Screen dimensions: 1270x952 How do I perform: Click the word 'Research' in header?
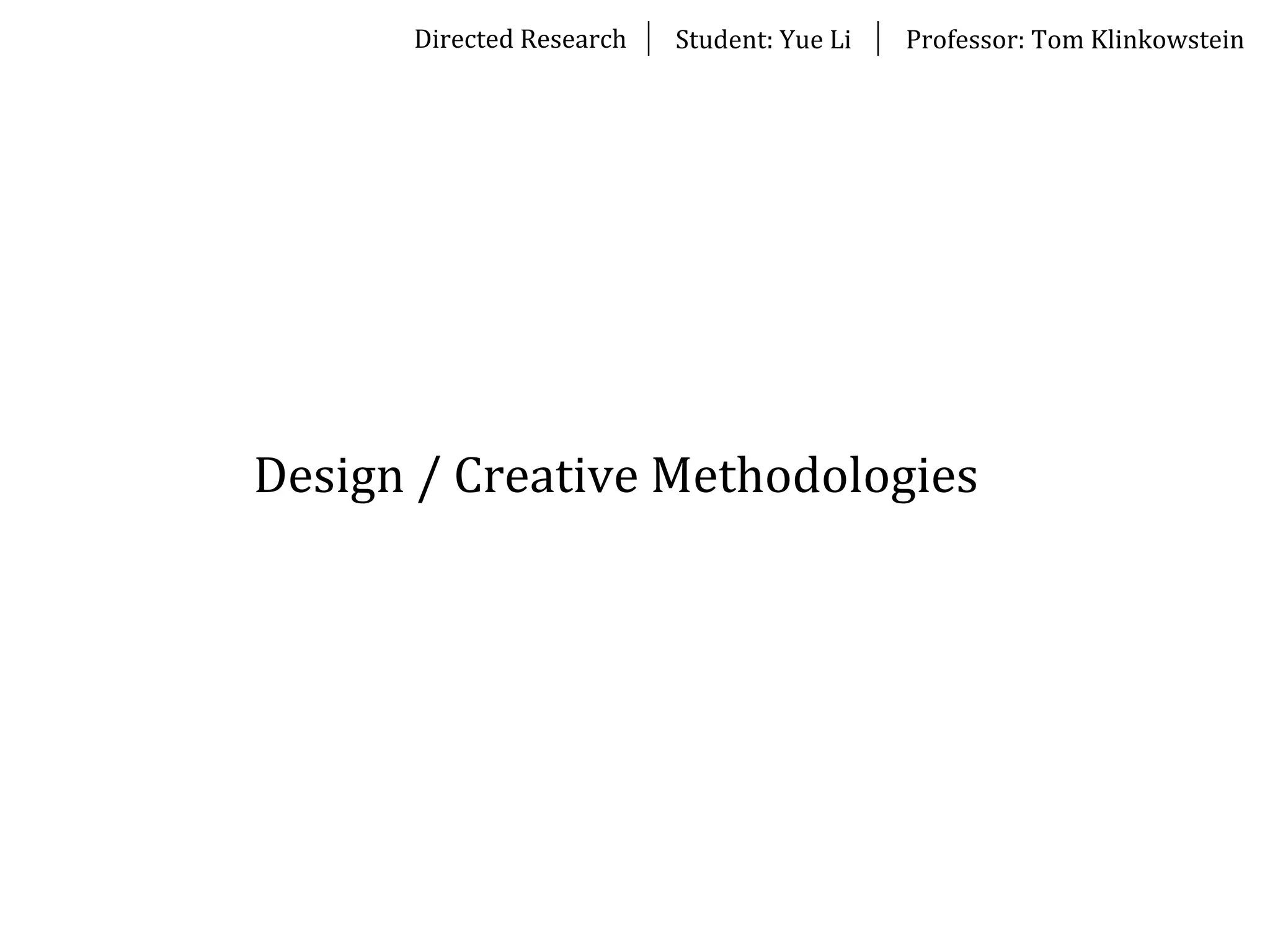click(573, 40)
